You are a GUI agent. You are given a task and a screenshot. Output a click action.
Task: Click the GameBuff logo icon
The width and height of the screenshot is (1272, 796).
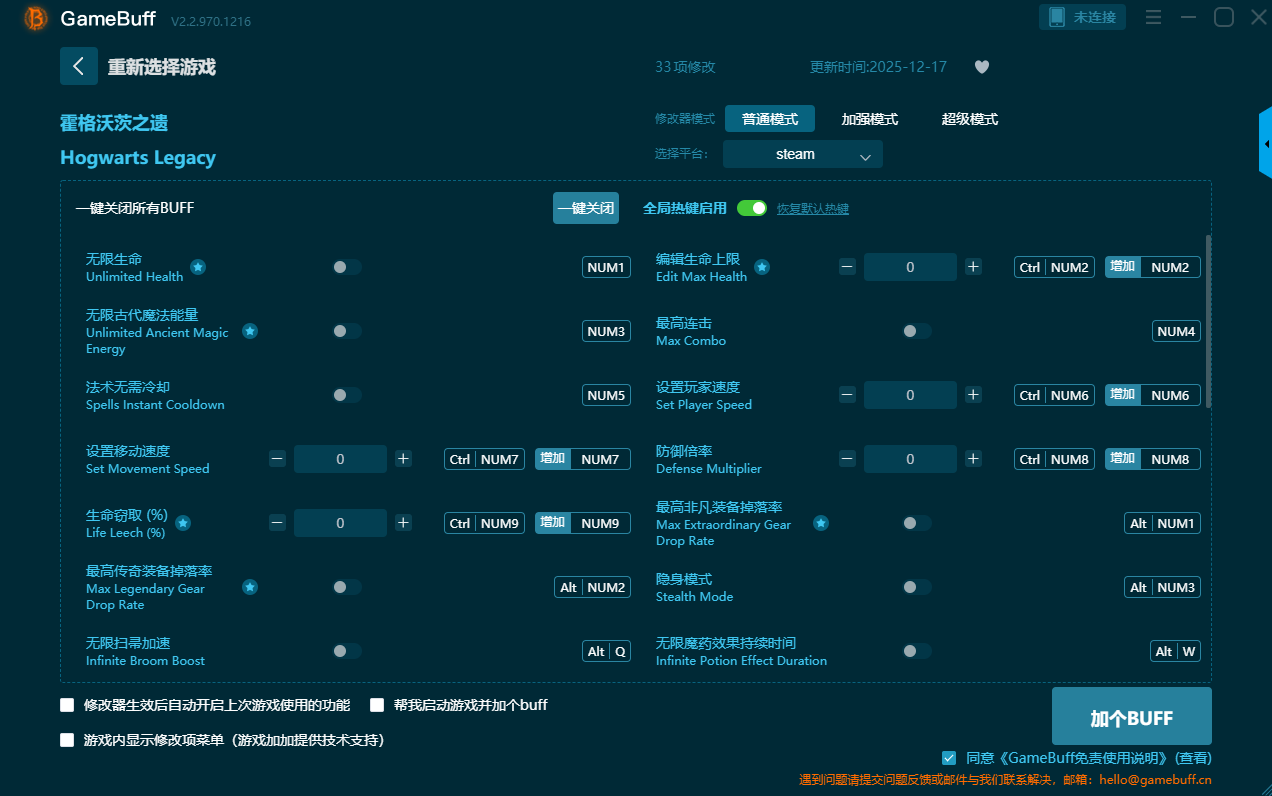point(35,18)
